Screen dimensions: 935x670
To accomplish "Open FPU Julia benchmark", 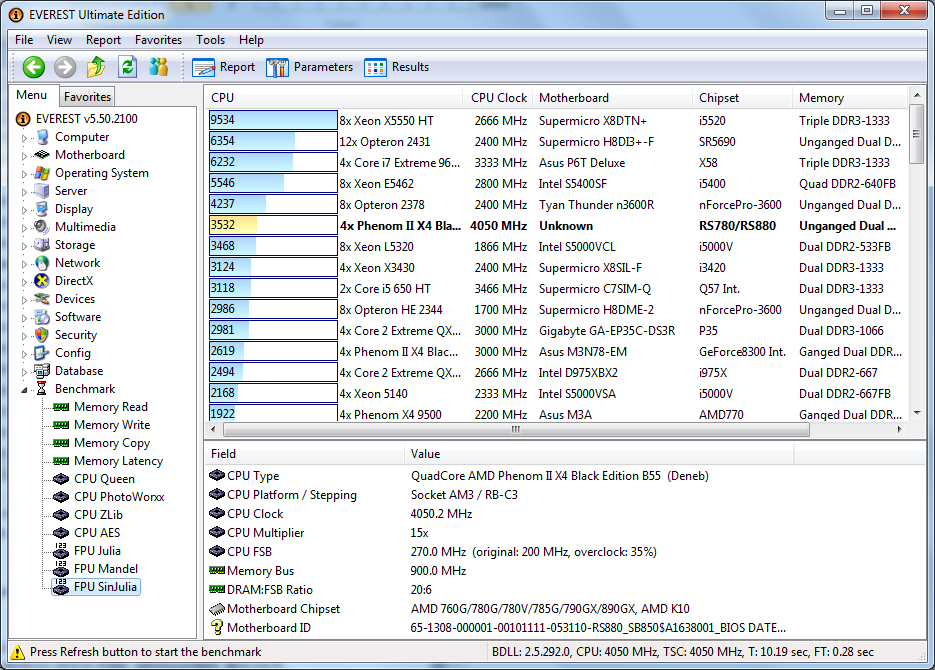I will pyautogui.click(x=97, y=551).
